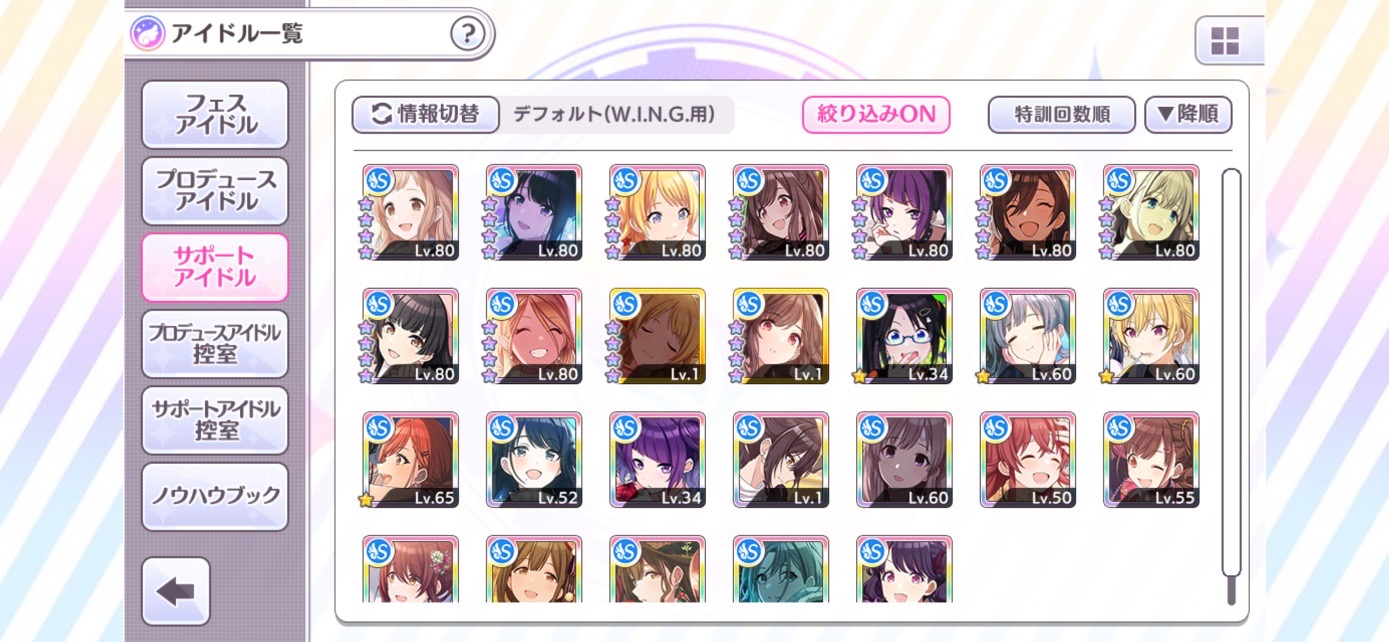Screen dimensions: 1389x642
Task: Toggle sort direction with ▼降順 button
Action: point(1188,114)
